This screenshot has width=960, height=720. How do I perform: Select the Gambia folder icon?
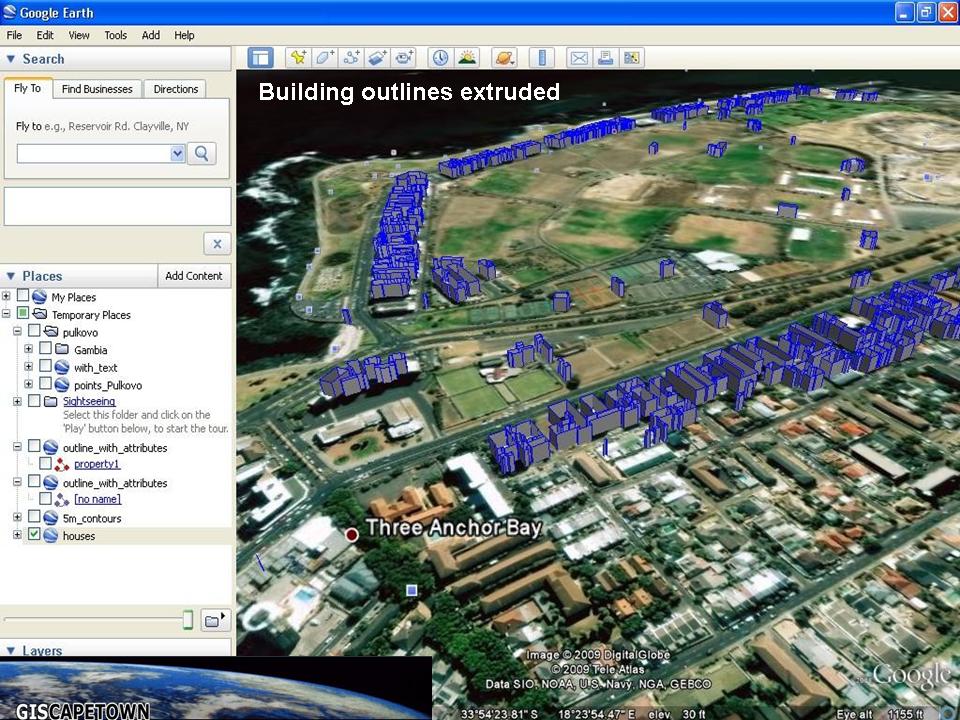(x=62, y=350)
